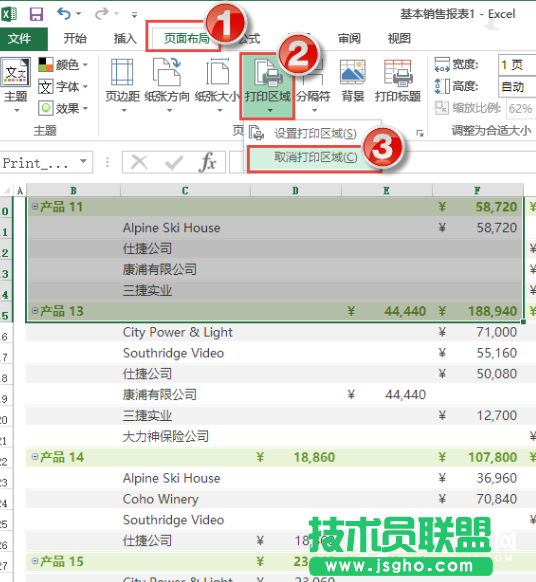Click the 分隔符 (Breaks) button
The image size is (536, 582).
314,86
